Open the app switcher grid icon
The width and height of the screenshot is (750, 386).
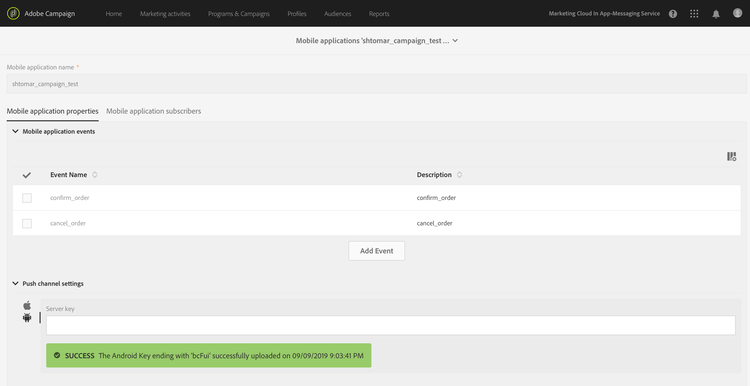694,14
